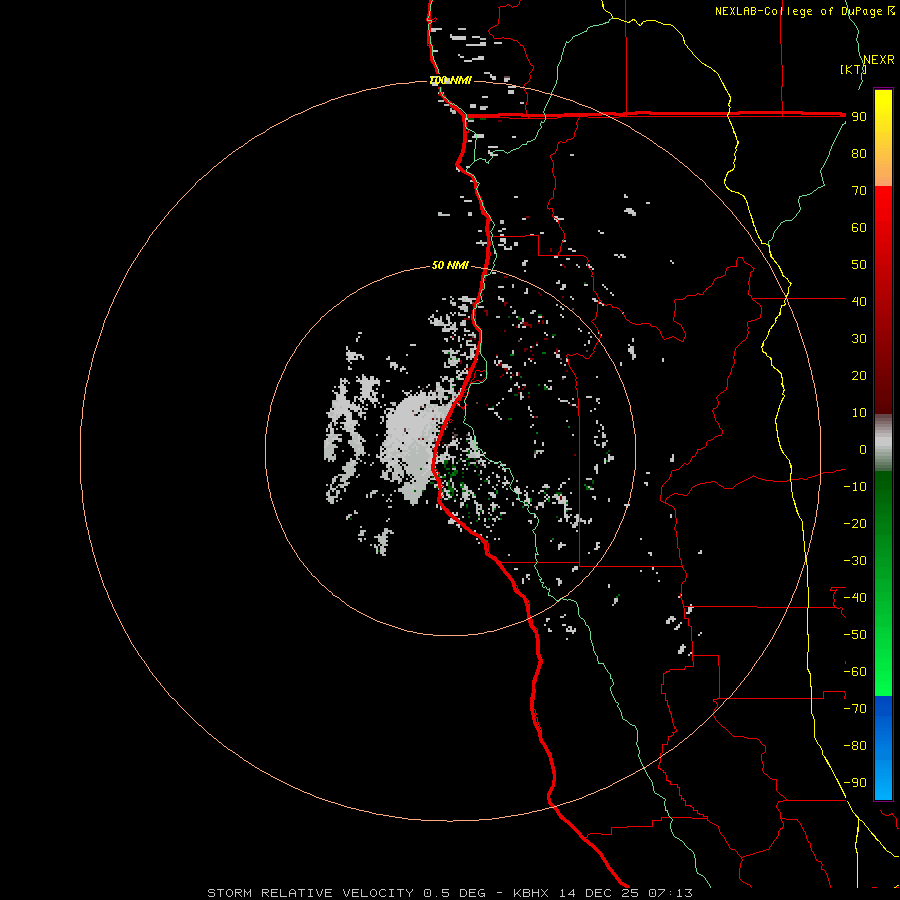Viewport: 900px width, 900px height.
Task: Click the NEXR label above the scale
Action: [x=879, y=60]
